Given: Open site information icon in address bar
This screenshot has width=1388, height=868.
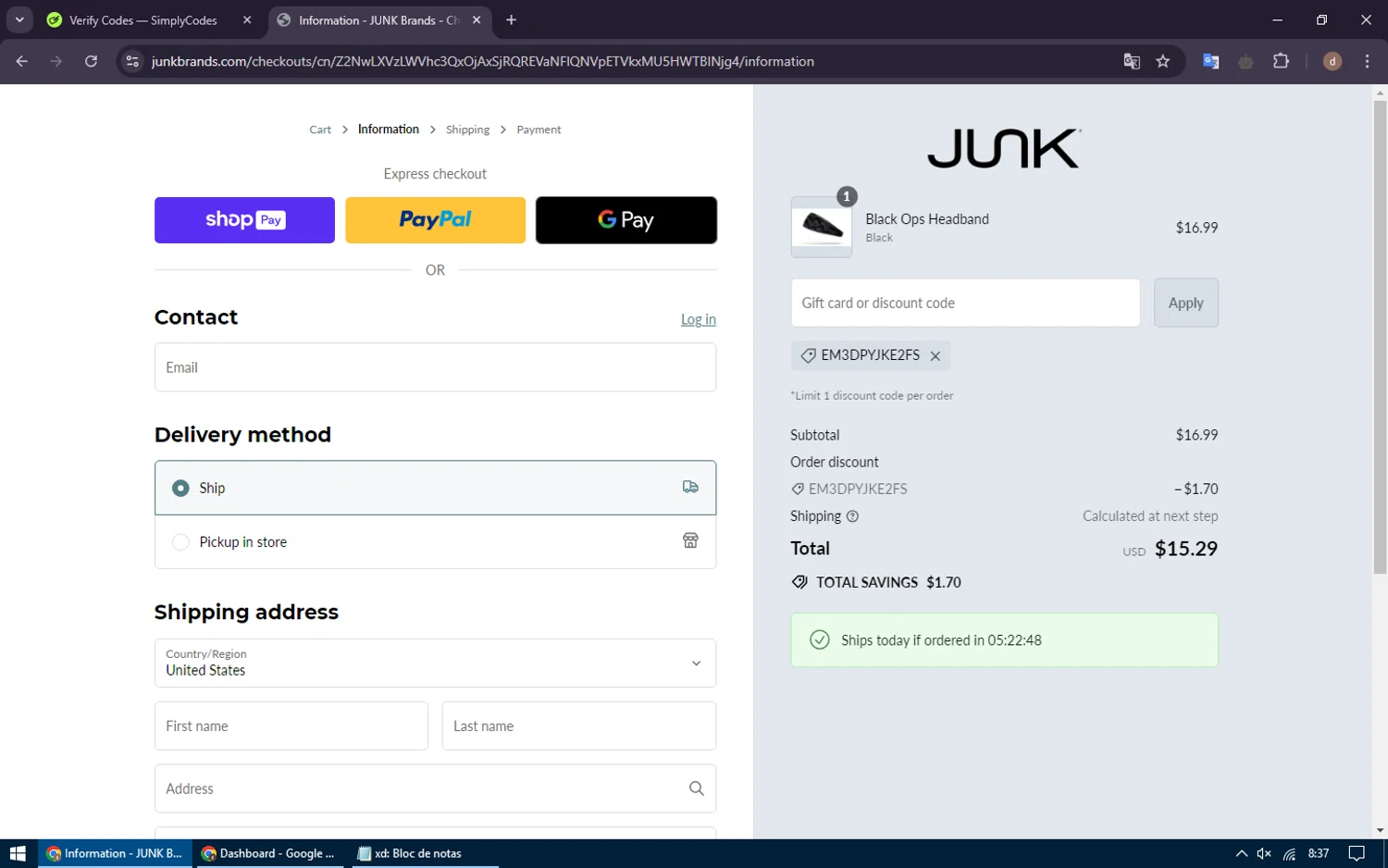Looking at the screenshot, I should click(132, 61).
